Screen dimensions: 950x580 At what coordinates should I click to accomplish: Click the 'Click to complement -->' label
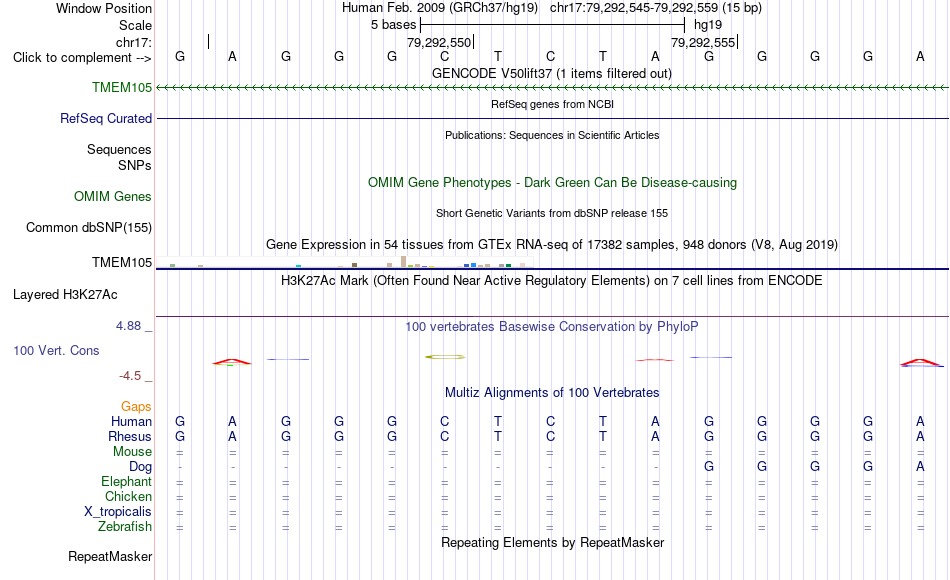82,58
